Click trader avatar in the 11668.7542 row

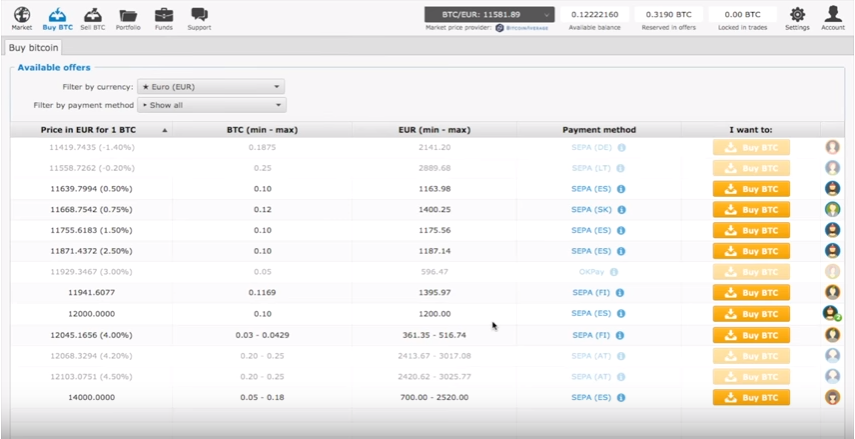(832, 209)
